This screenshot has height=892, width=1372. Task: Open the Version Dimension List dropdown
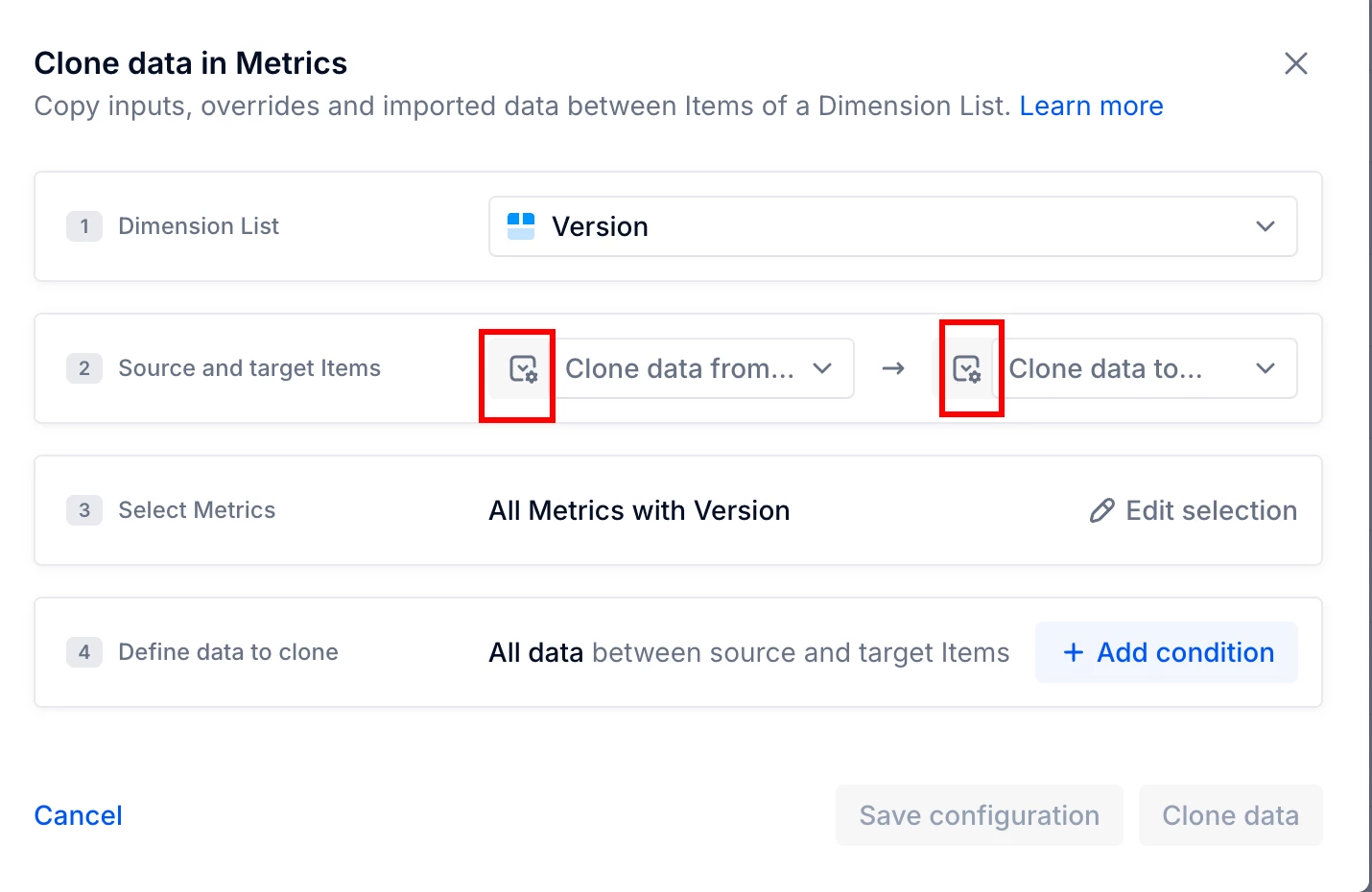[x=892, y=226]
